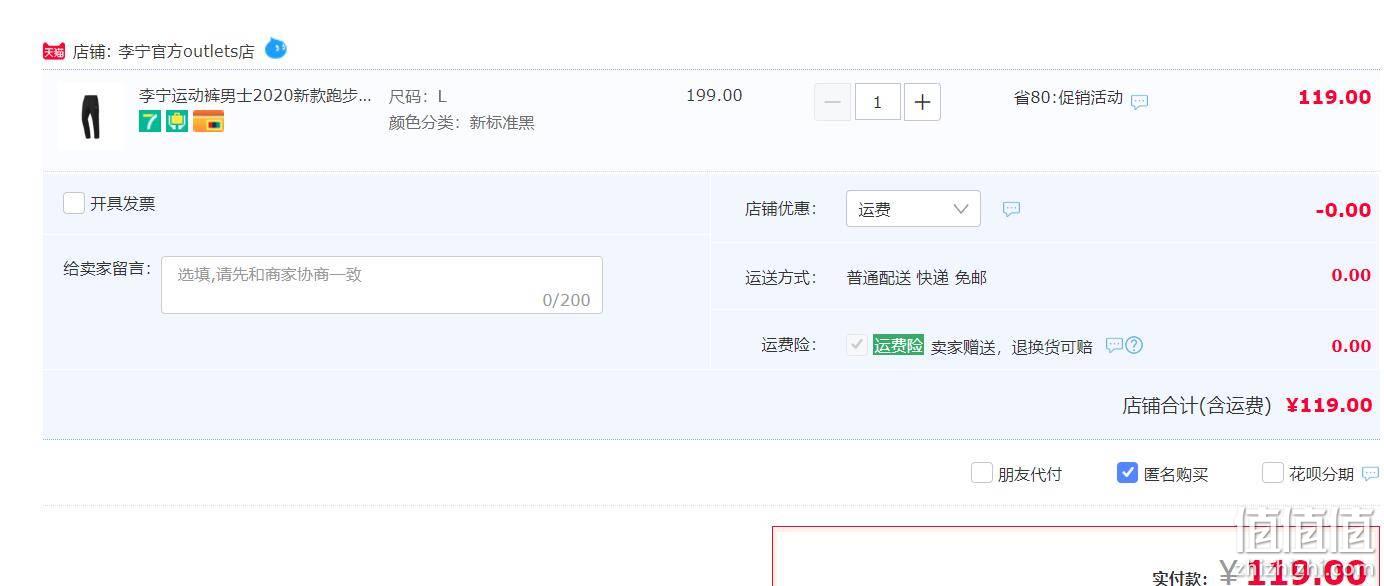The width and height of the screenshot is (1384, 586).
Task: Open Wangwang chat with the Li-Ning store
Action: pyautogui.click(x=275, y=48)
